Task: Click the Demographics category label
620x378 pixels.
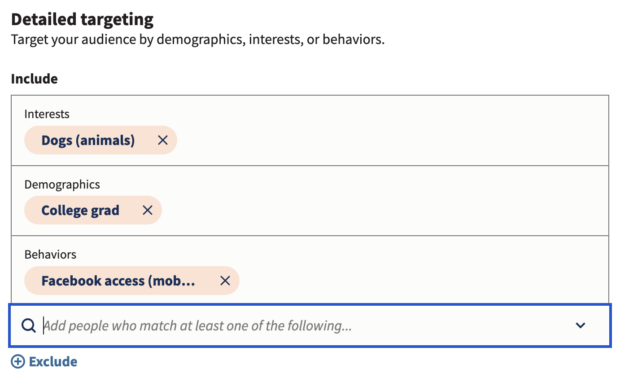Action: point(62,184)
